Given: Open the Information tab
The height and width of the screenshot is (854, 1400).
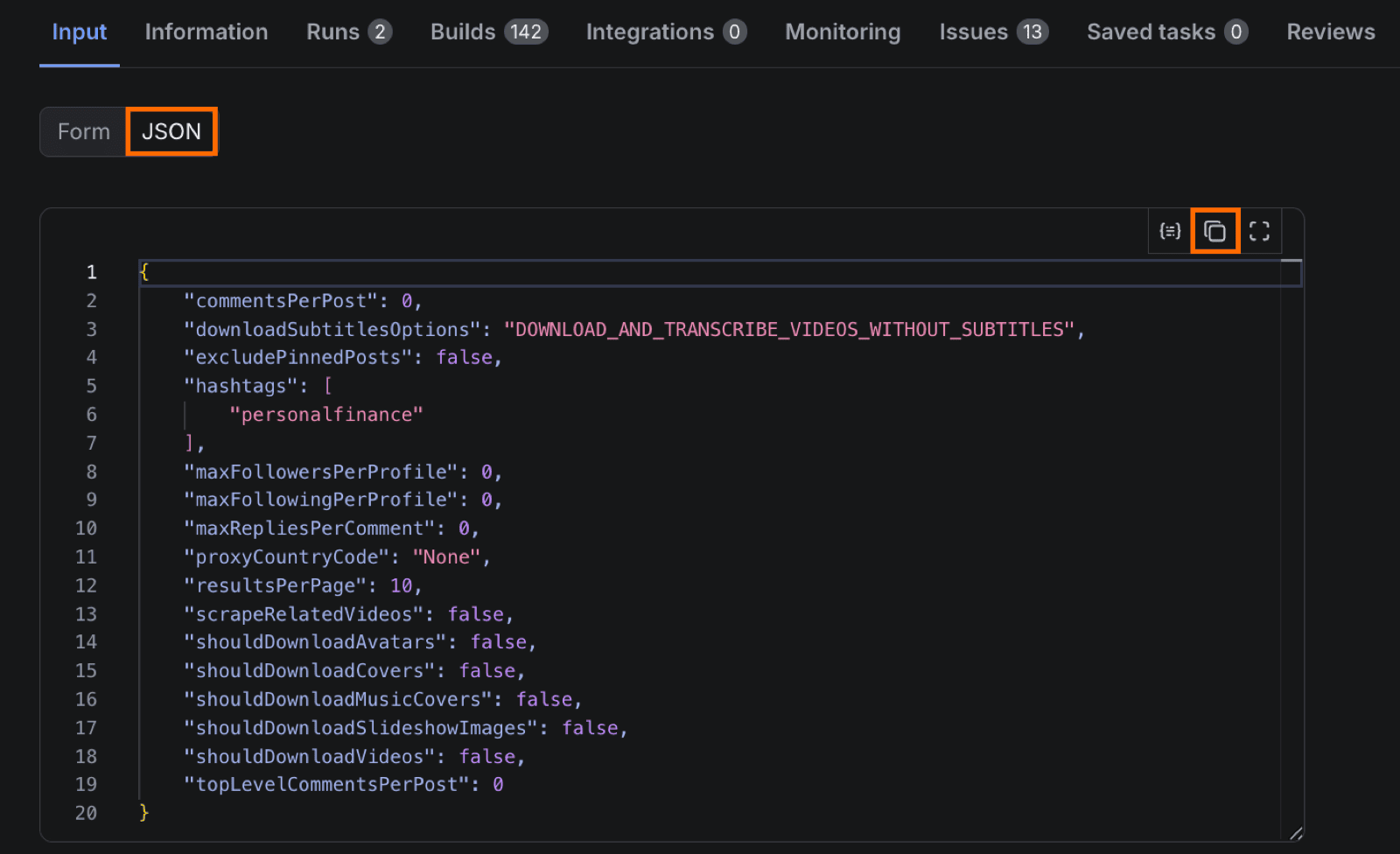Looking at the screenshot, I should click(x=206, y=32).
